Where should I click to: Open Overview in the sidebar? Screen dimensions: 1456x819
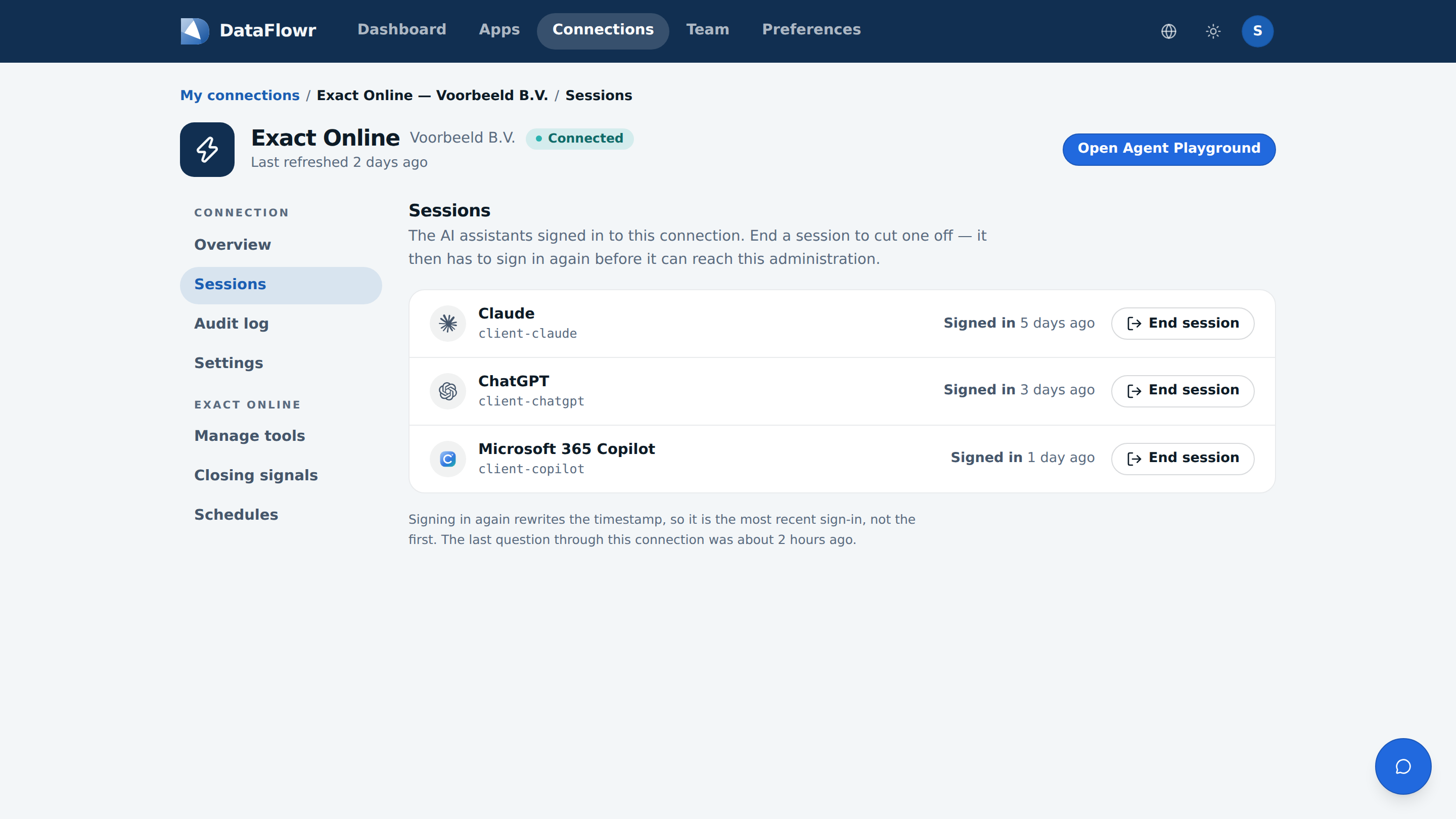point(281,245)
